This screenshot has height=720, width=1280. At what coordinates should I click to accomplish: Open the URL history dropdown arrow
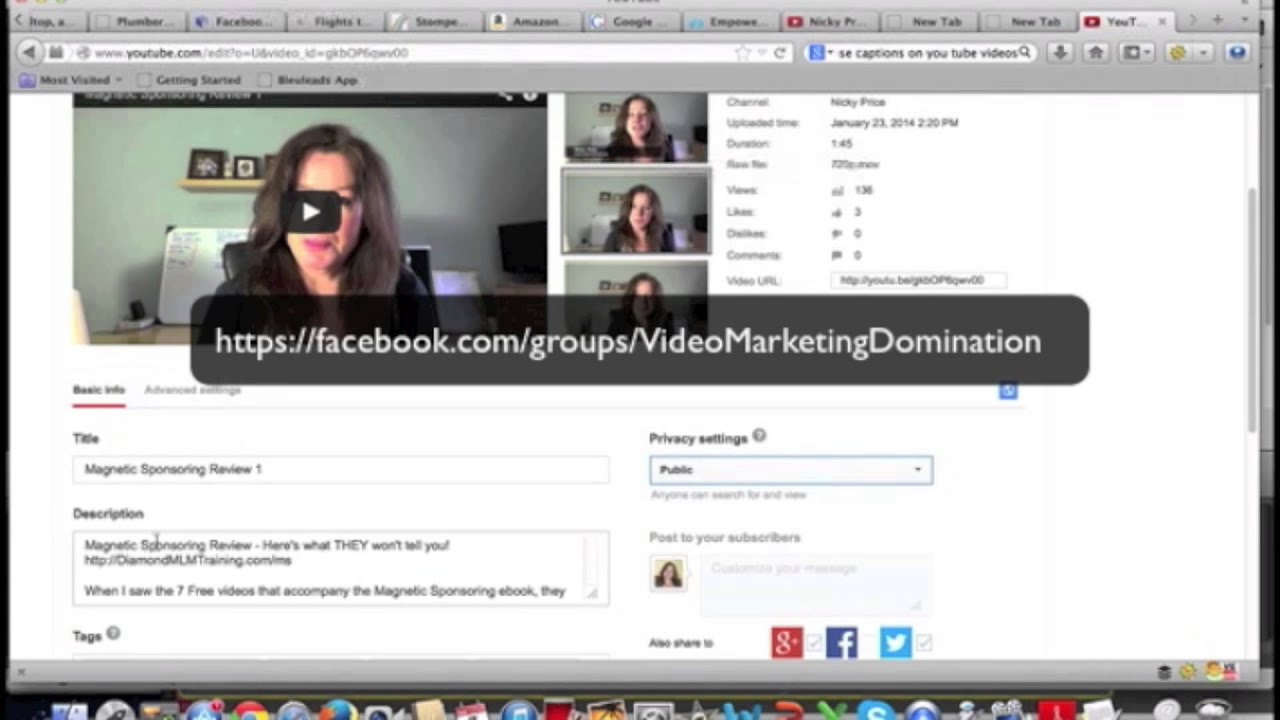point(762,52)
